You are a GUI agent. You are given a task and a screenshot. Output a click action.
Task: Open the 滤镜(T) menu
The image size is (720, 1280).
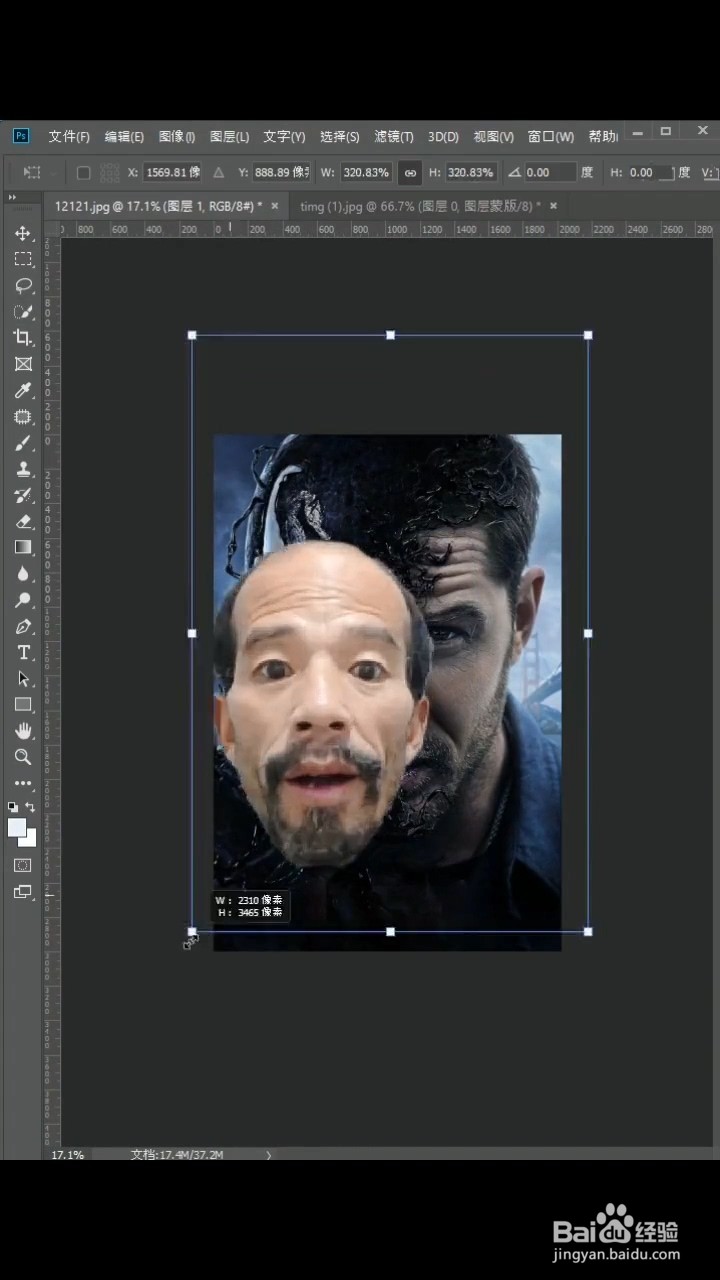394,137
